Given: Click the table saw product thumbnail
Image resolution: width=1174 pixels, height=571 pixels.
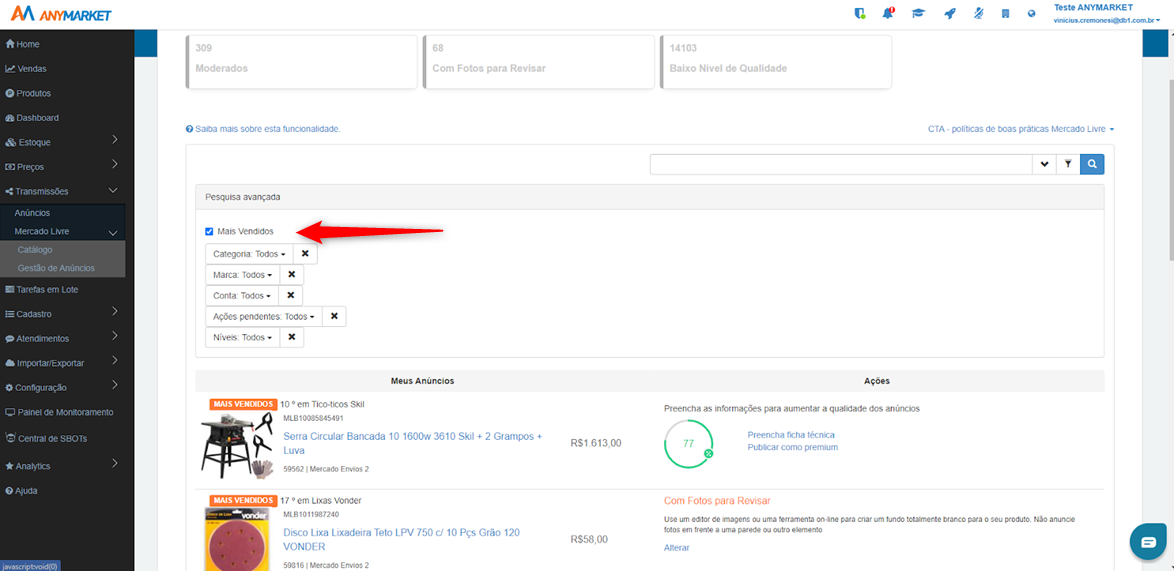Looking at the screenshot, I should [x=238, y=445].
